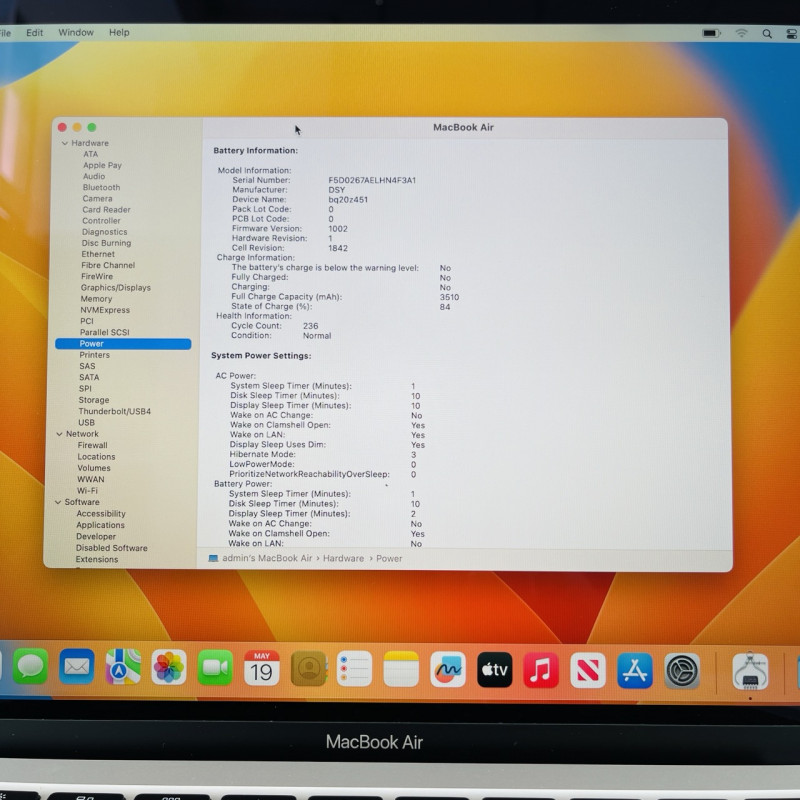Launch Maps from the Dock

(123, 666)
